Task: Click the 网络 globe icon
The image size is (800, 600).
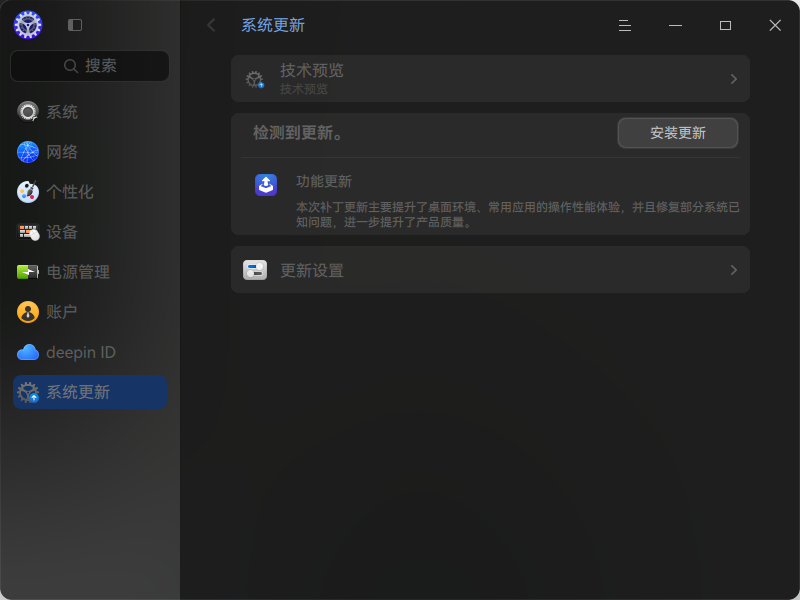Action: [x=28, y=152]
